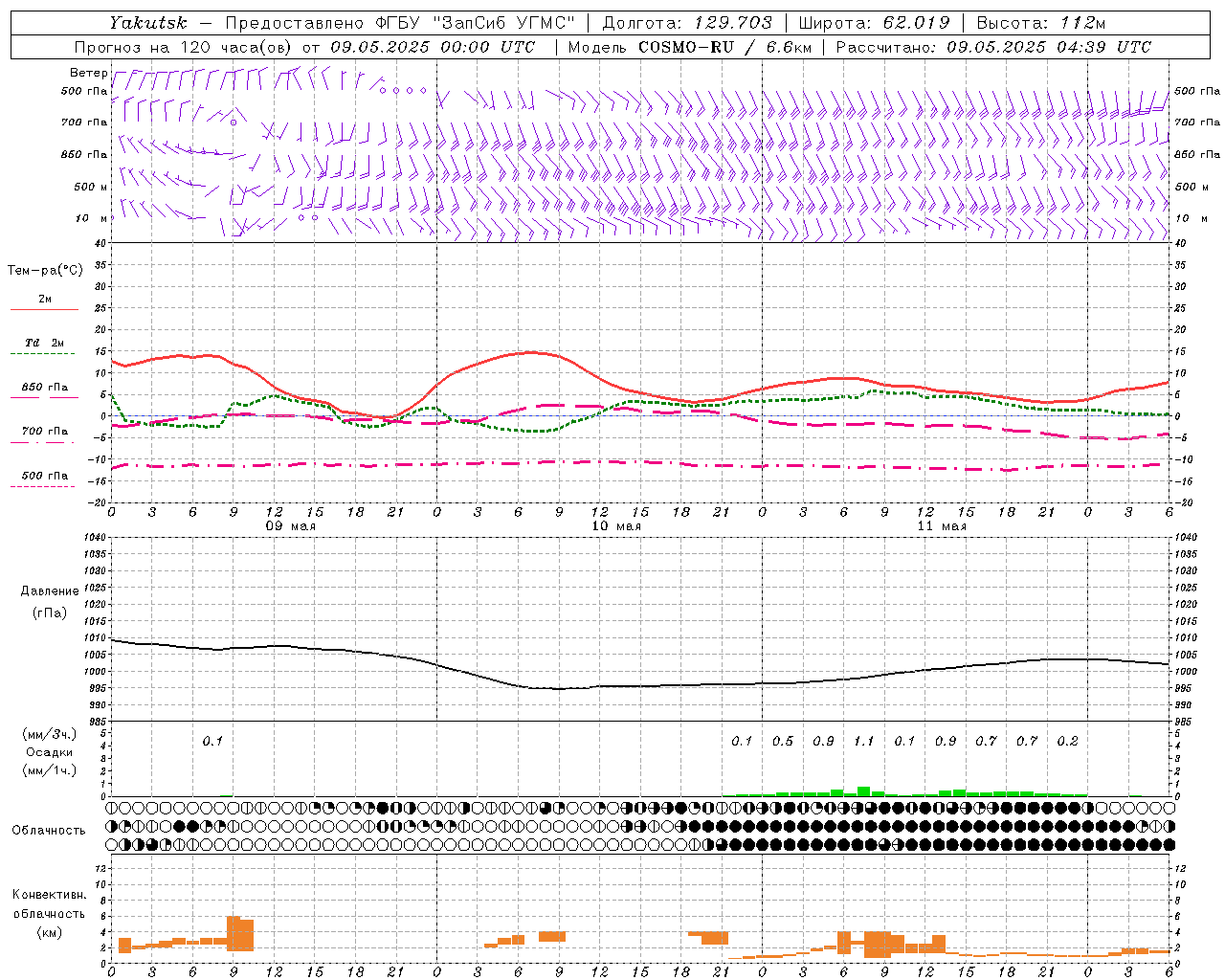Click the 1.1 precipitation value

tap(863, 741)
